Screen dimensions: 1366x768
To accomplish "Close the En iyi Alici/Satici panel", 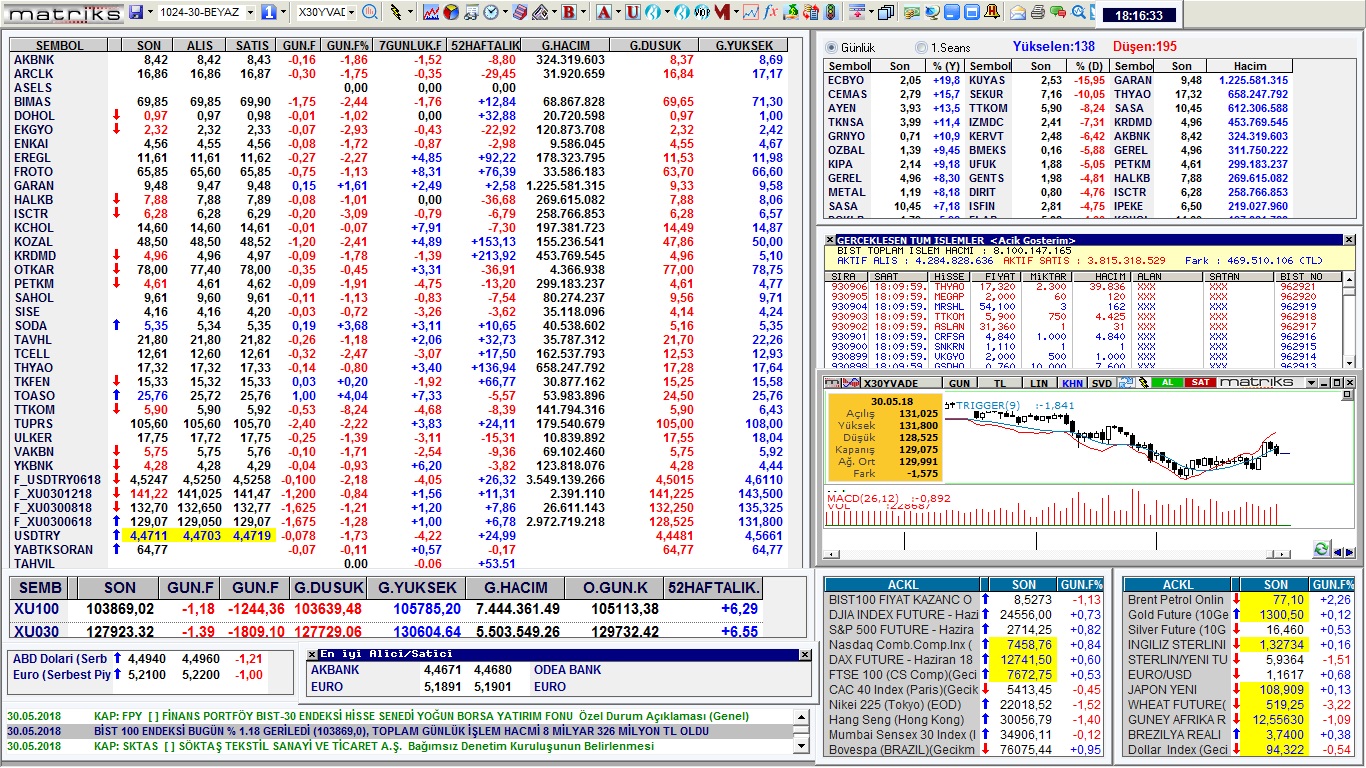I will tap(805, 654).
